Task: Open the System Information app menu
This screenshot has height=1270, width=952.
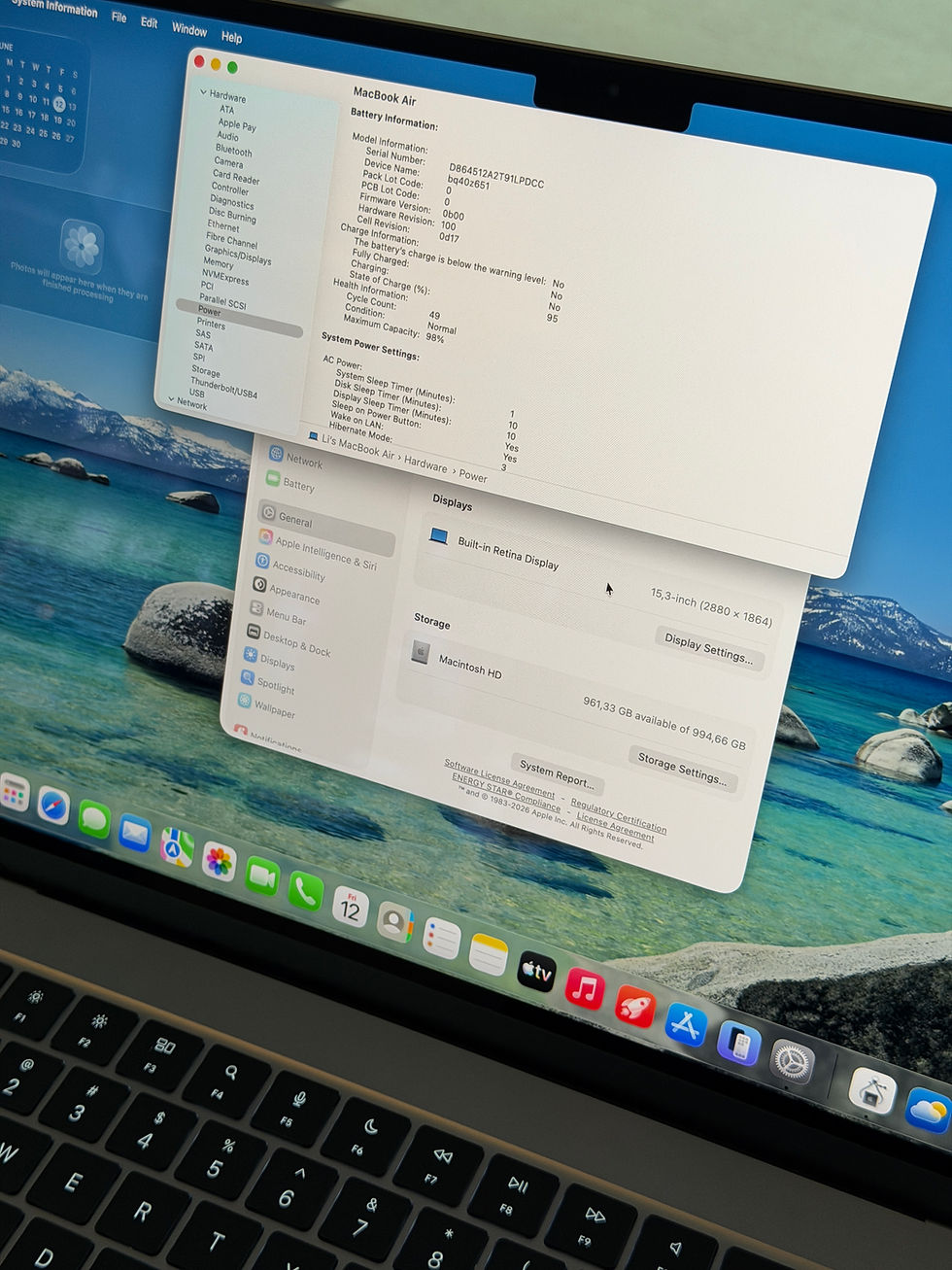Action: [54, 8]
